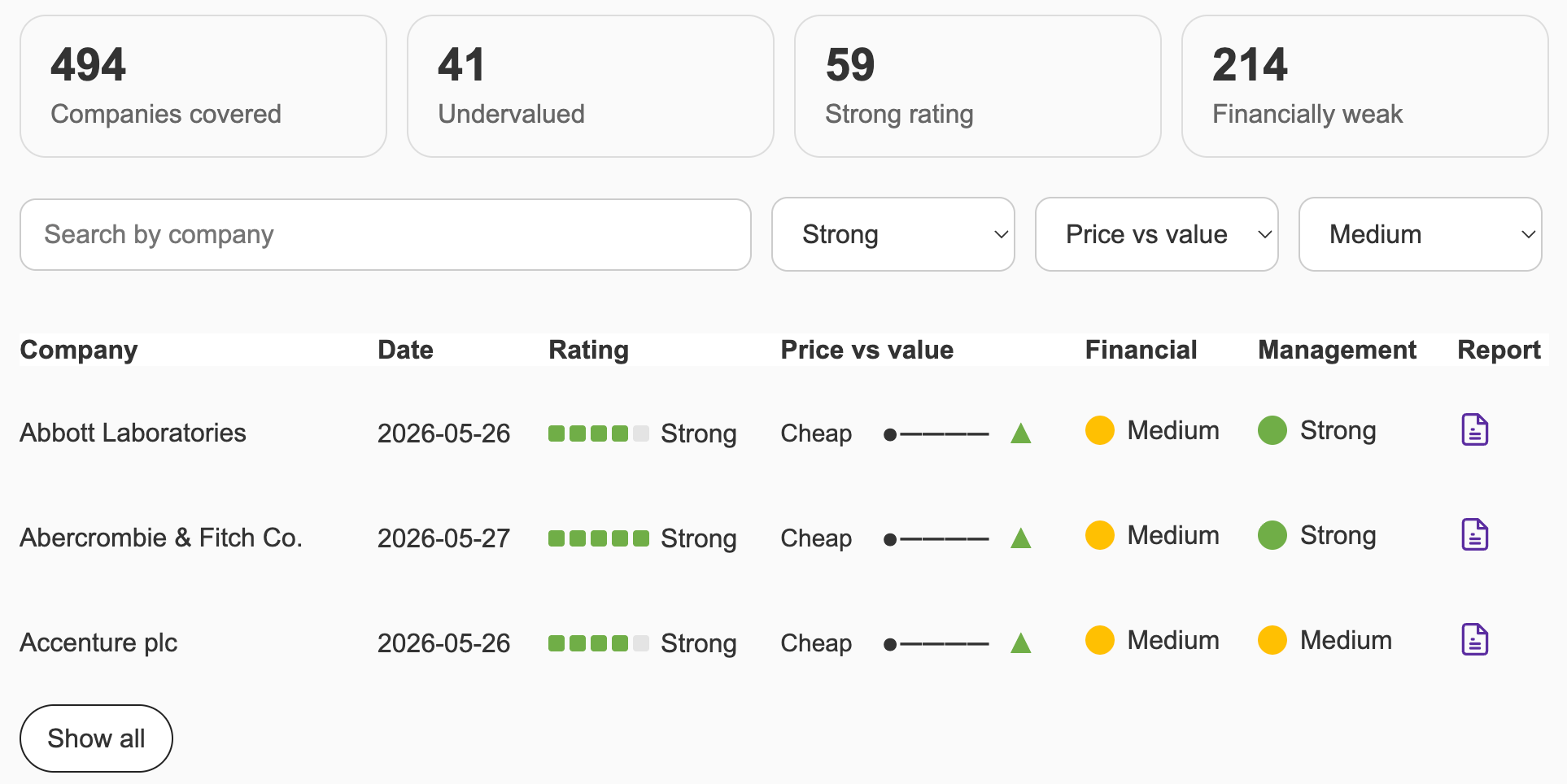The height and width of the screenshot is (784, 1567).
Task: Click Abercrombie's five-block rating bar
Action: 599,538
